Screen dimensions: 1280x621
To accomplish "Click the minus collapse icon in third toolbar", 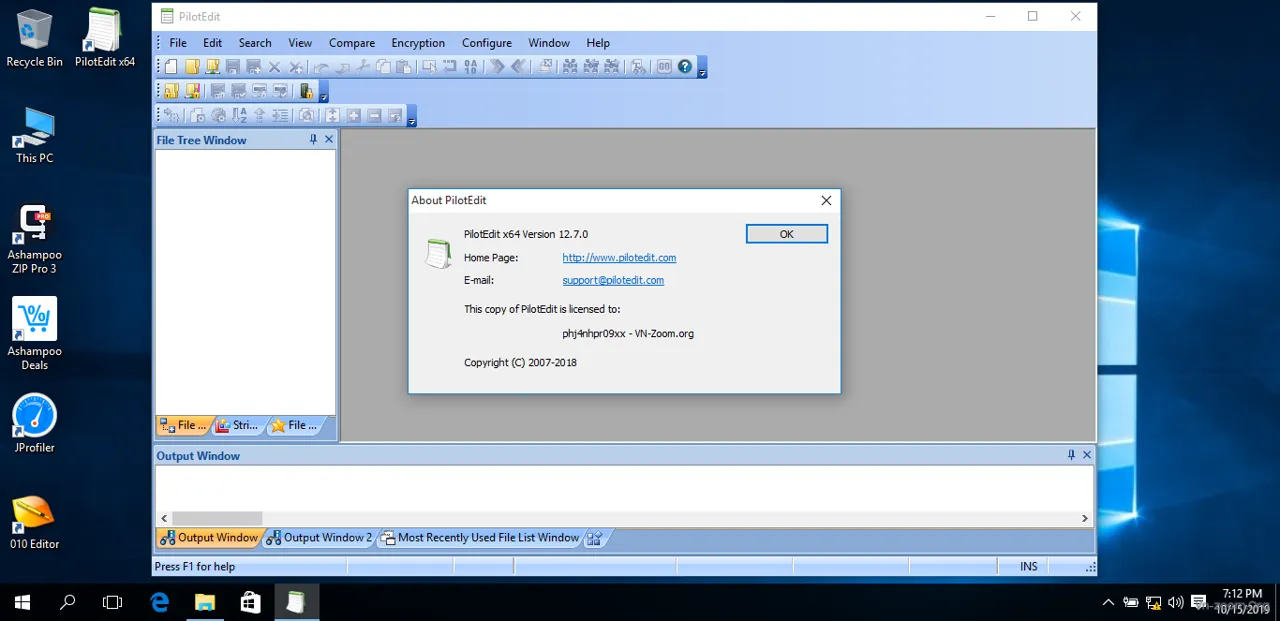I will [x=374, y=116].
